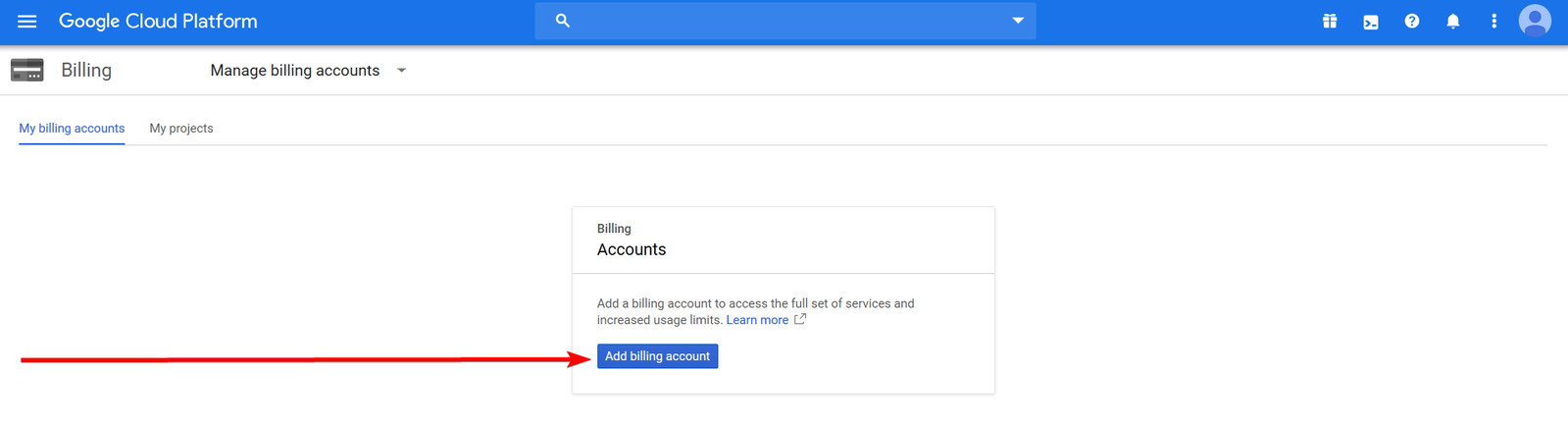This screenshot has width=1568, height=427.
Task: Click external link icon beside Learn more
Action: [800, 319]
